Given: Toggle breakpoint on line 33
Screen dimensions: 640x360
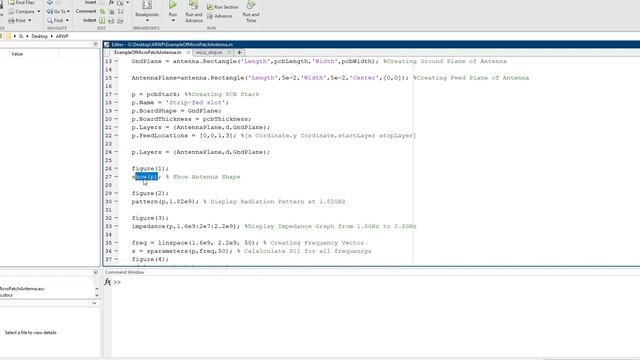Looking at the screenshot, I should tap(116, 226).
